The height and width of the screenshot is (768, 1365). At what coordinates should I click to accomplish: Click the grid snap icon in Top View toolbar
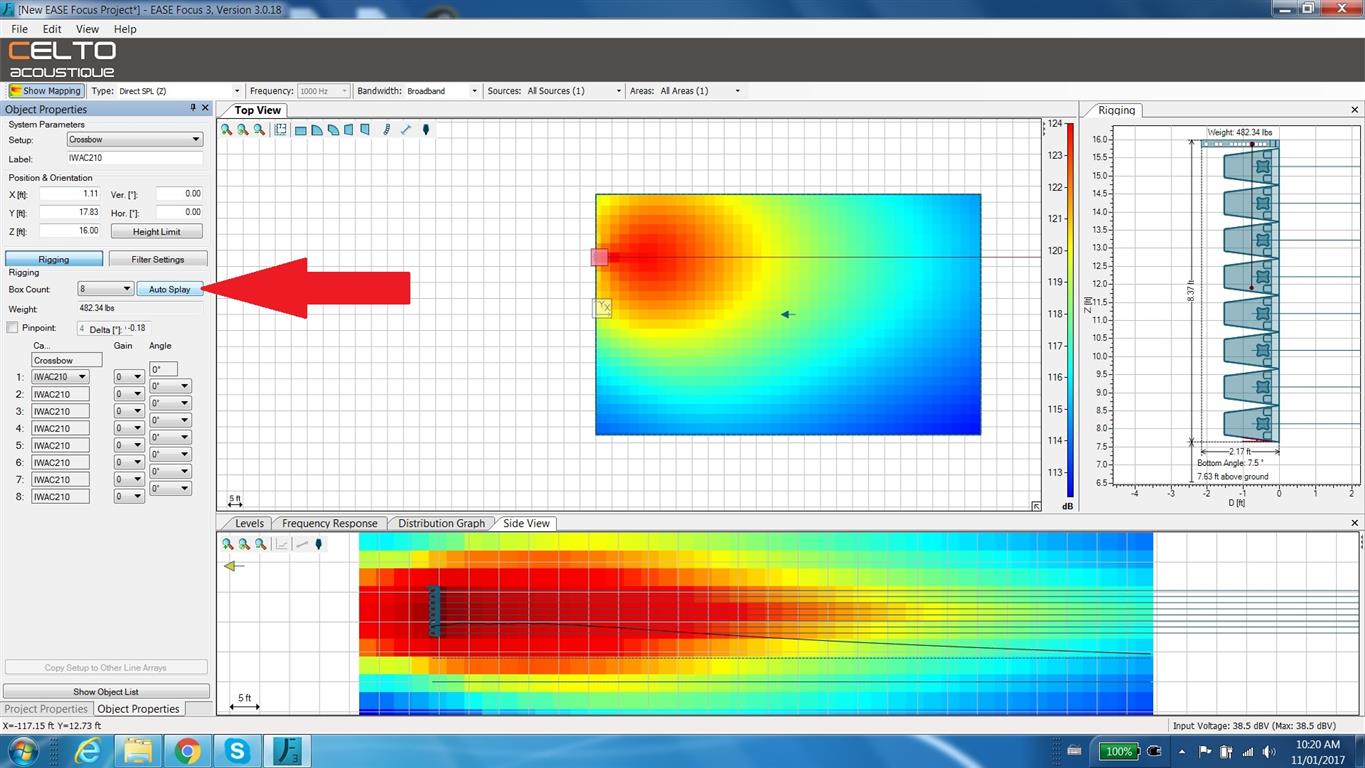click(x=281, y=130)
